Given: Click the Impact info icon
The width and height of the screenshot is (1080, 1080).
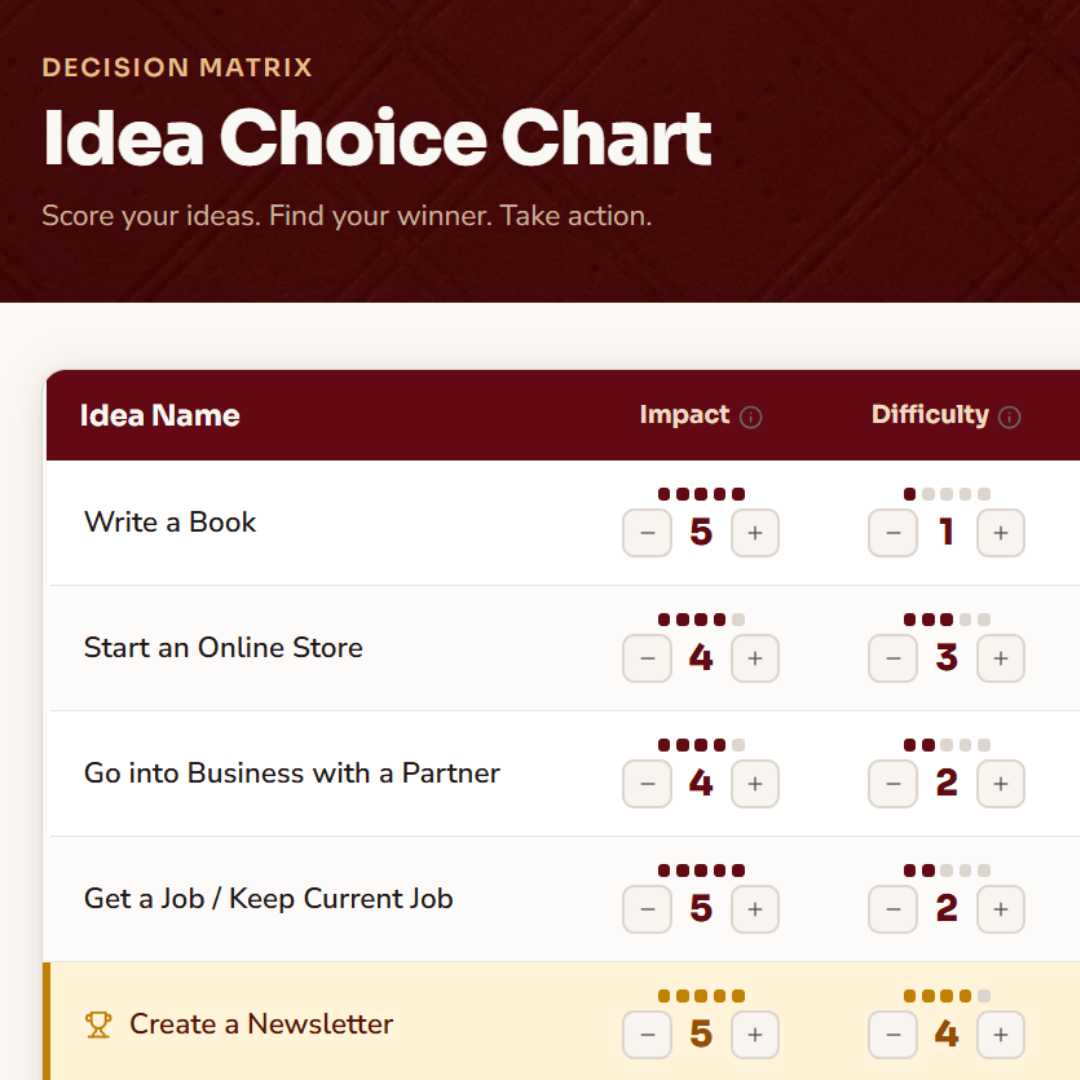Looking at the screenshot, I should [751, 417].
